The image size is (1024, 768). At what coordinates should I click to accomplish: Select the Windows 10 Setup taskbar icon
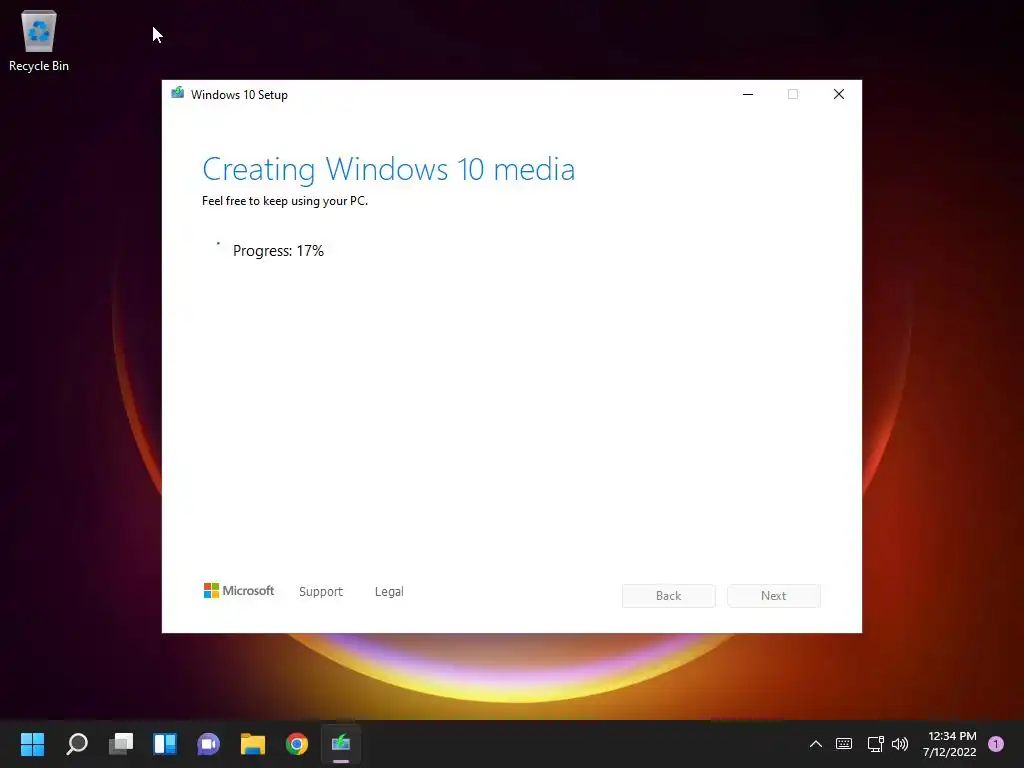click(x=341, y=743)
